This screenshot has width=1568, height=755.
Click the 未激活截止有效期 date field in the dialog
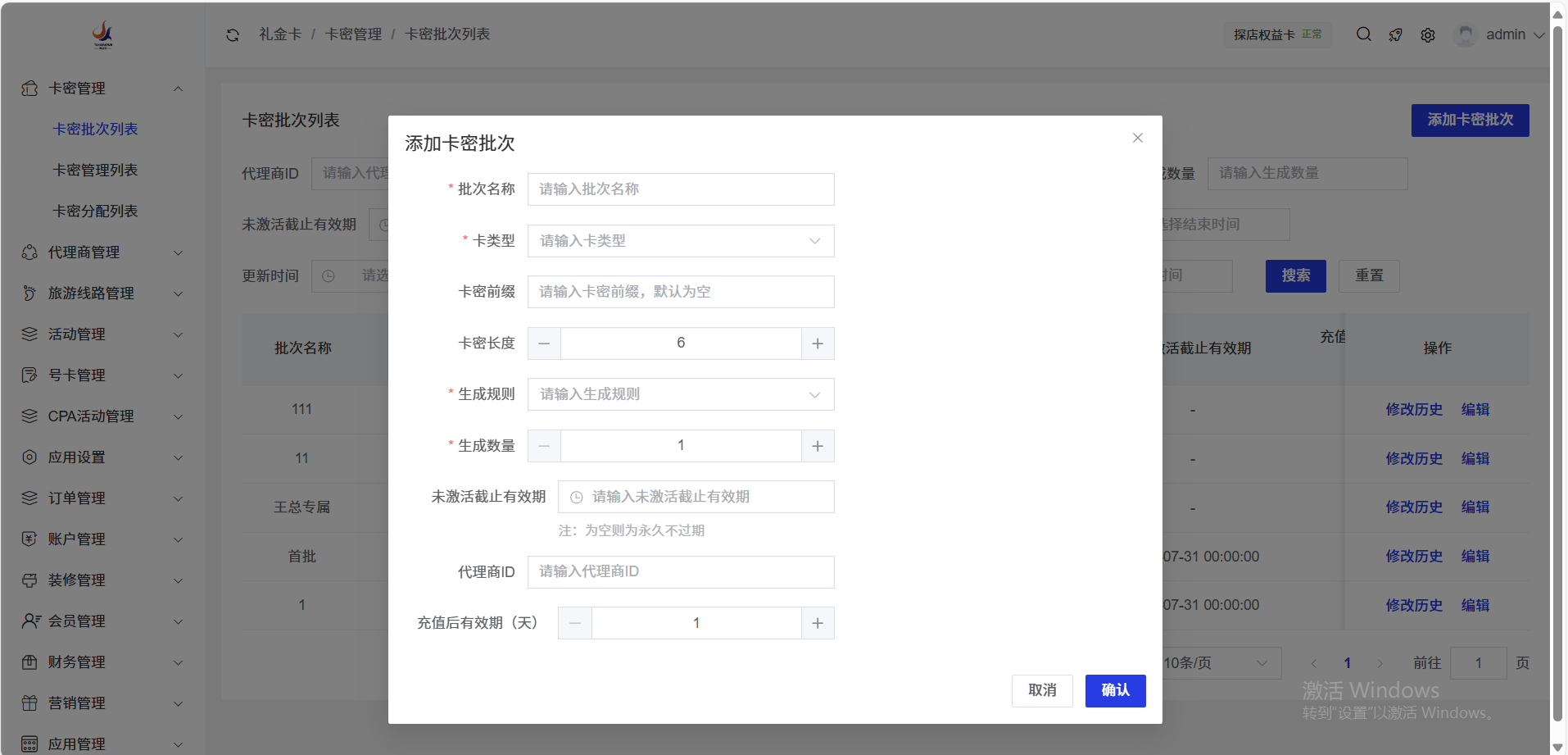point(696,497)
